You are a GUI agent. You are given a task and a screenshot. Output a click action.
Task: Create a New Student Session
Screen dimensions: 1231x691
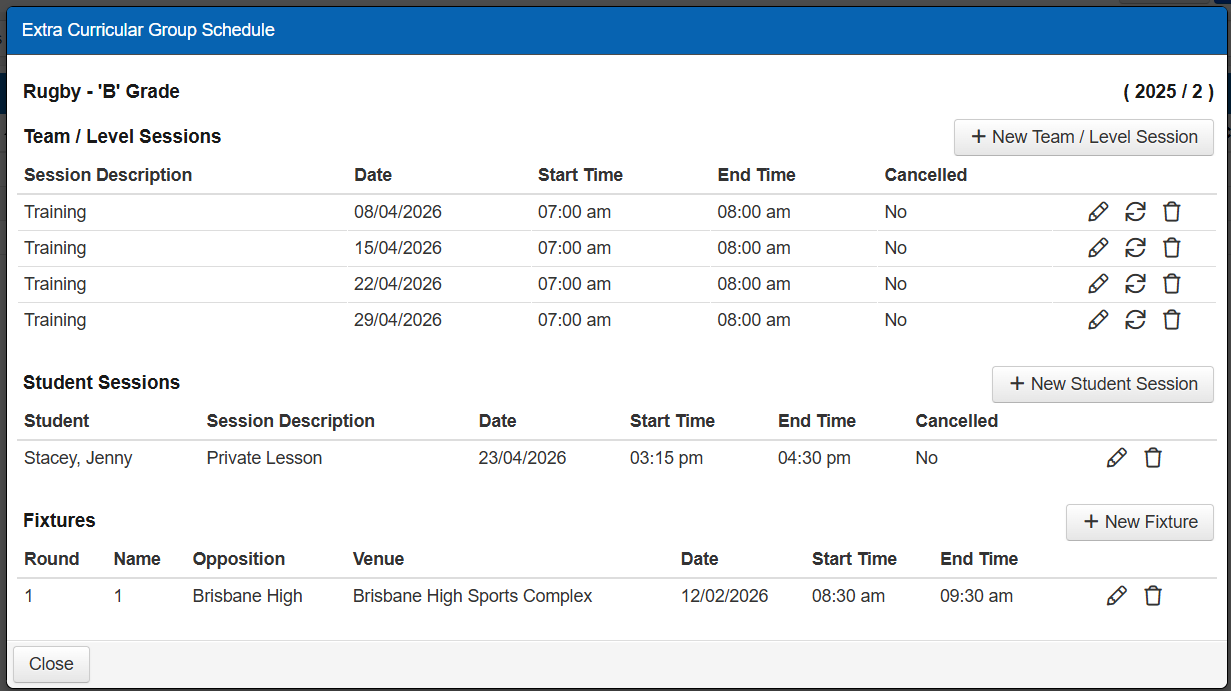pyautogui.click(x=1102, y=384)
